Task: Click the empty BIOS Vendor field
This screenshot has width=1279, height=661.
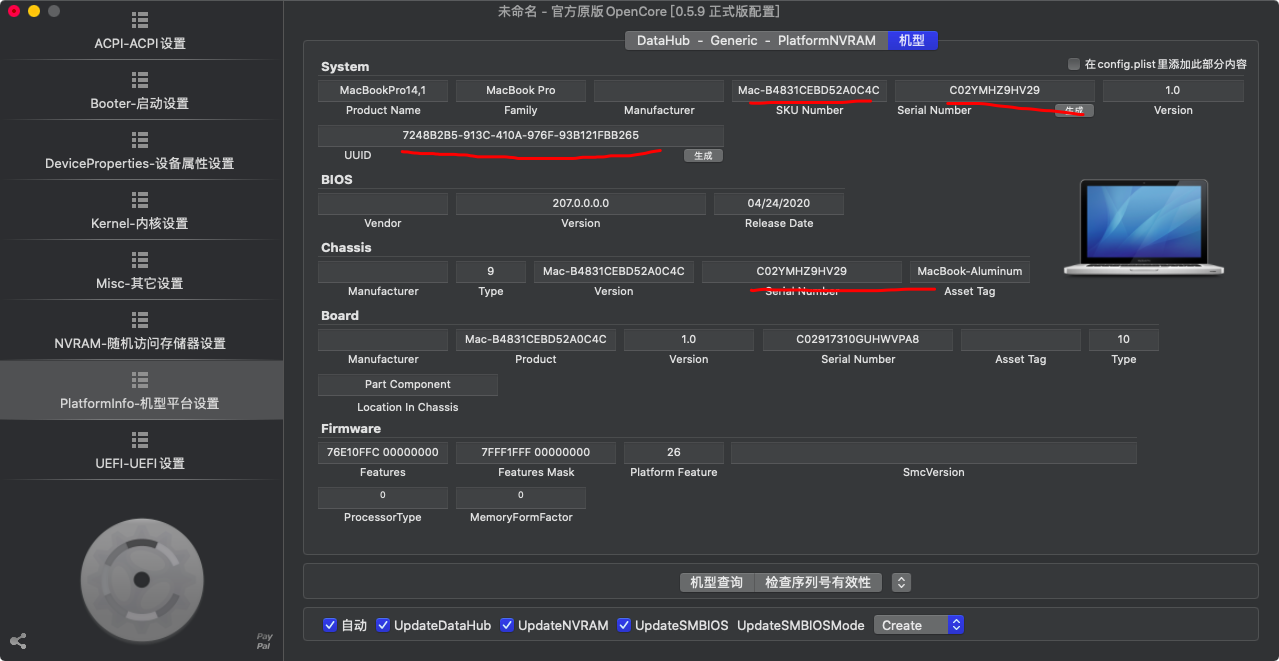Action: coord(383,203)
